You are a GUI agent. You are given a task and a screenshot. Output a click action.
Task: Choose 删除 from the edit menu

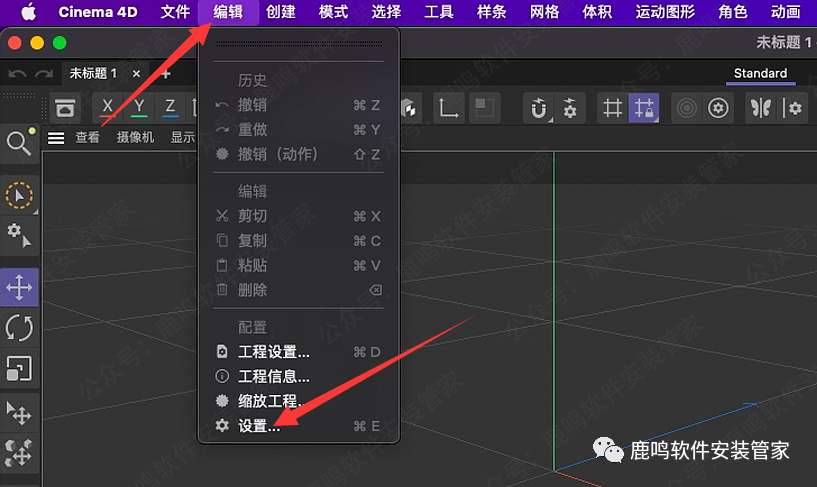point(299,290)
